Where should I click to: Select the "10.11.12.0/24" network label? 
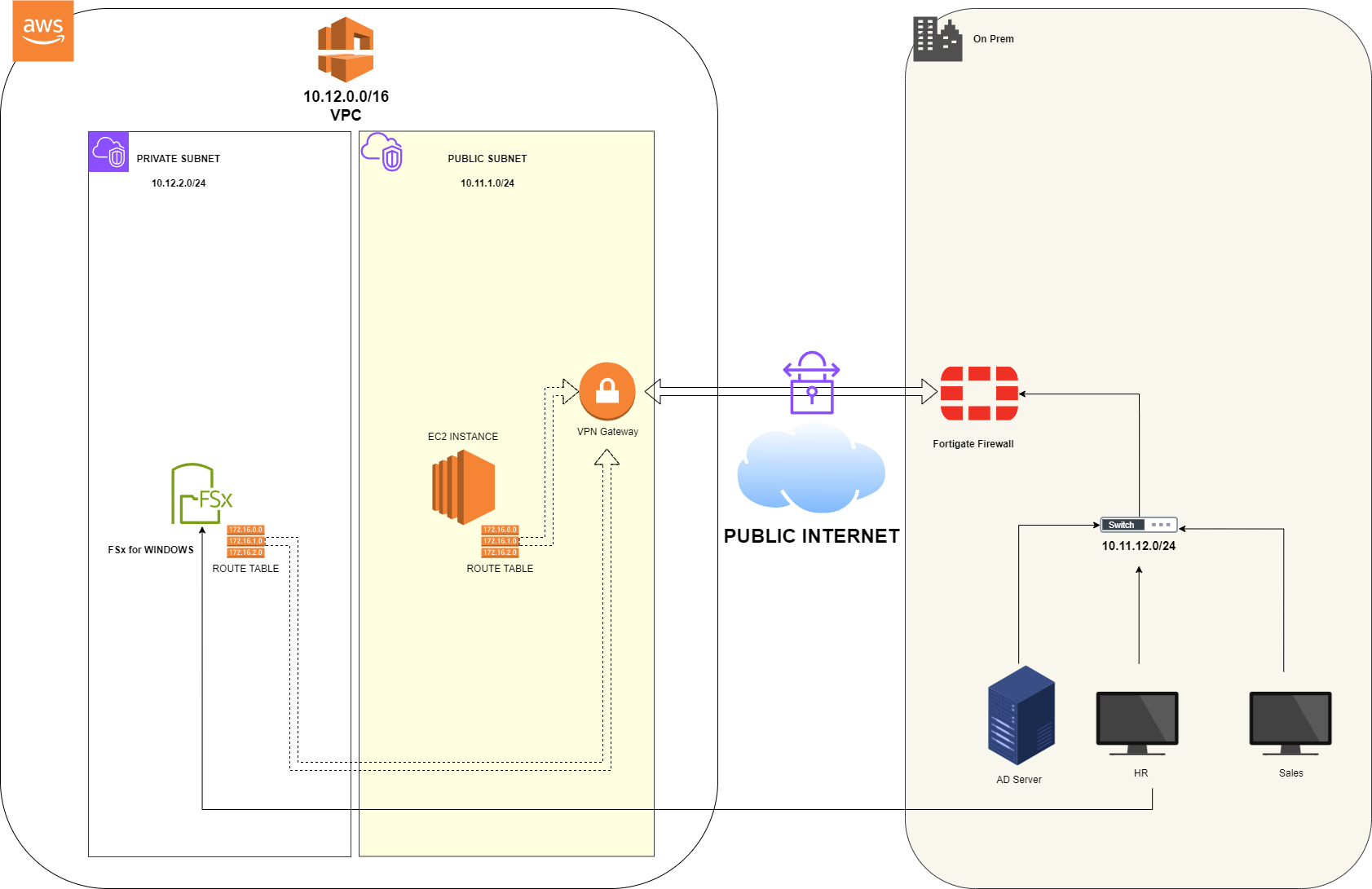pyautogui.click(x=1139, y=546)
